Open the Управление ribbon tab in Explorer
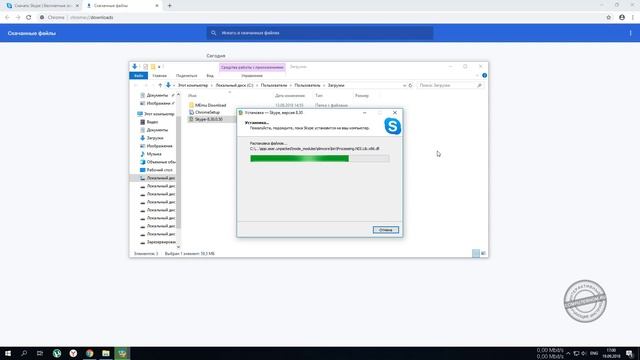Viewport: 640px width, 360px height. [x=252, y=76]
